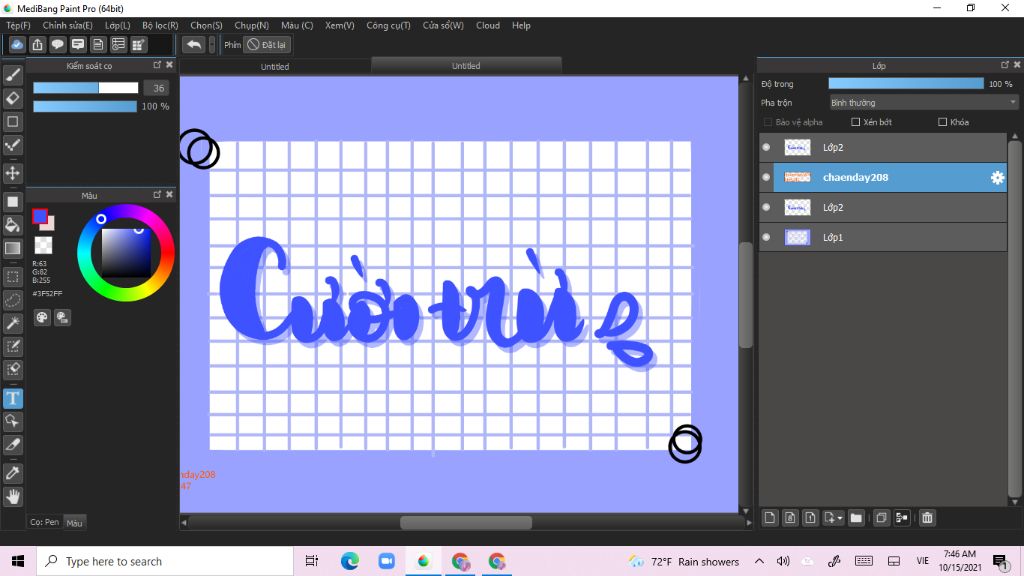Click the cloud sync toolbar icon
This screenshot has height=576, width=1024.
coord(17,44)
